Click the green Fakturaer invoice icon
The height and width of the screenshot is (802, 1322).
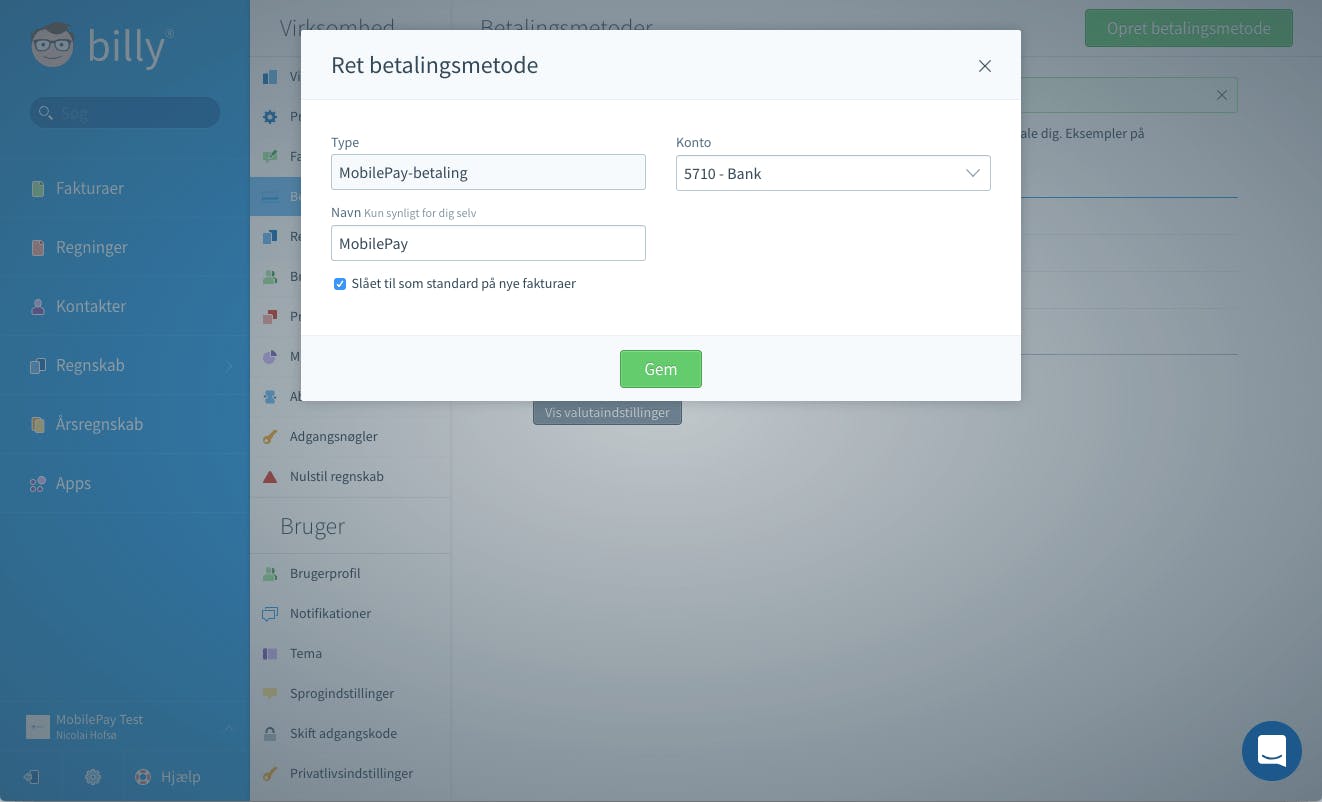coord(38,188)
